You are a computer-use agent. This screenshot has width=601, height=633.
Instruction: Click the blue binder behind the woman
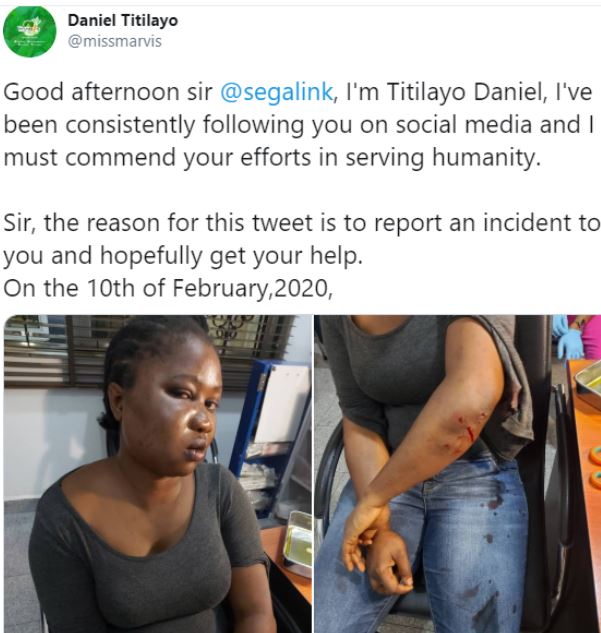263,420
